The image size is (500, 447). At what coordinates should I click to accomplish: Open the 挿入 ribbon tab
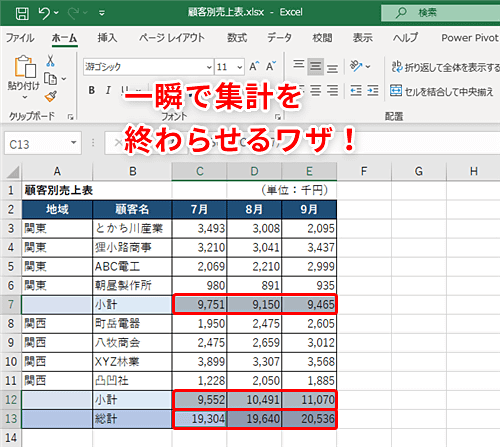107,38
